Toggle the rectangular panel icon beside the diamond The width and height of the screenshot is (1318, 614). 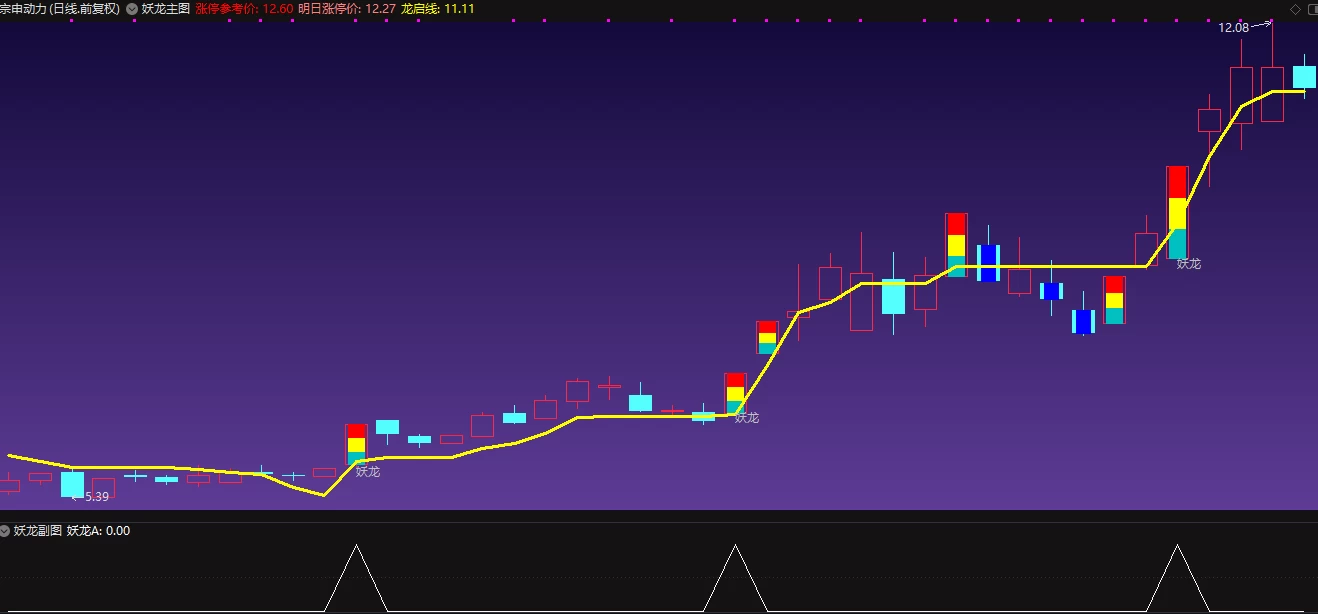1311,9
